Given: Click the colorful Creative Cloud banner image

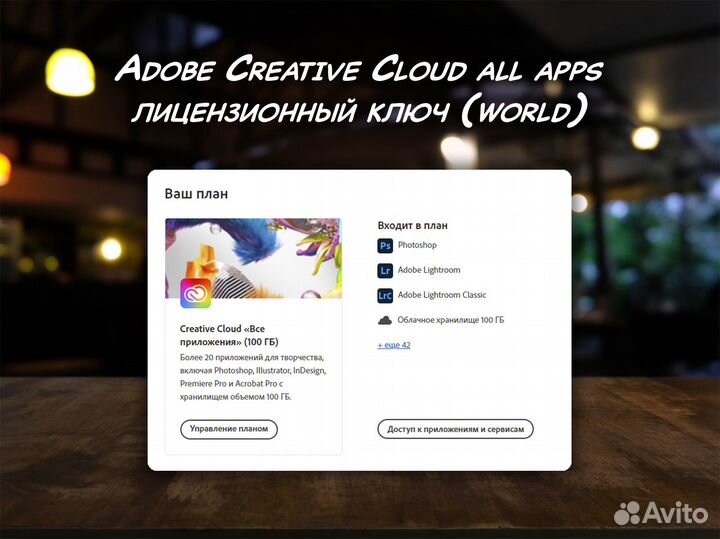Looking at the screenshot, I should [x=253, y=258].
